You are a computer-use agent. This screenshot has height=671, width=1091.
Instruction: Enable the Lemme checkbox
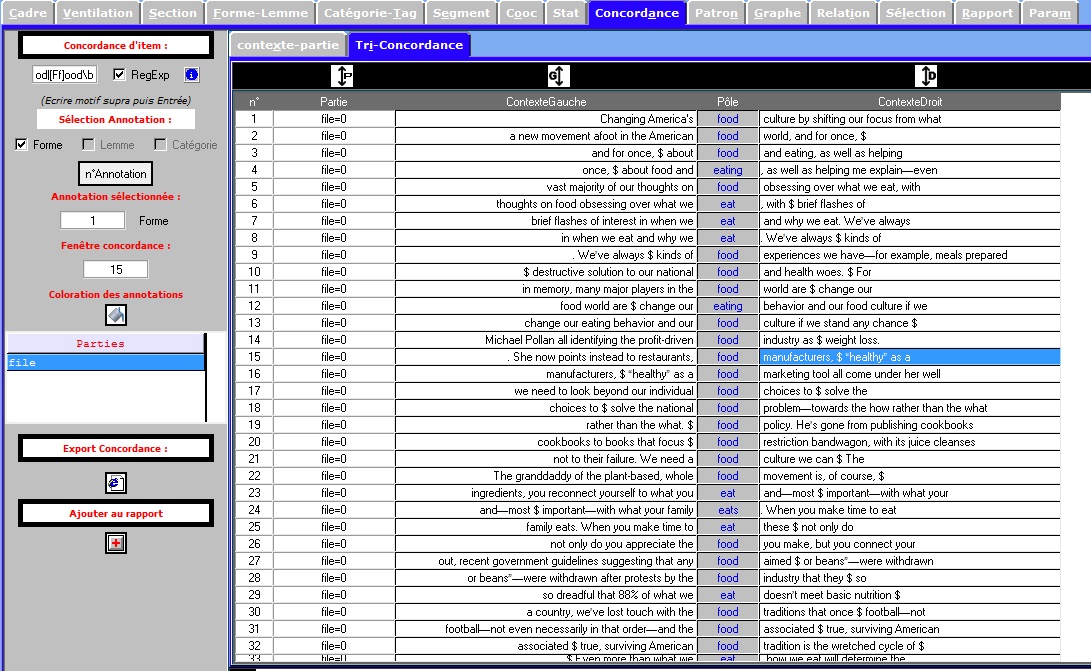coord(88,145)
